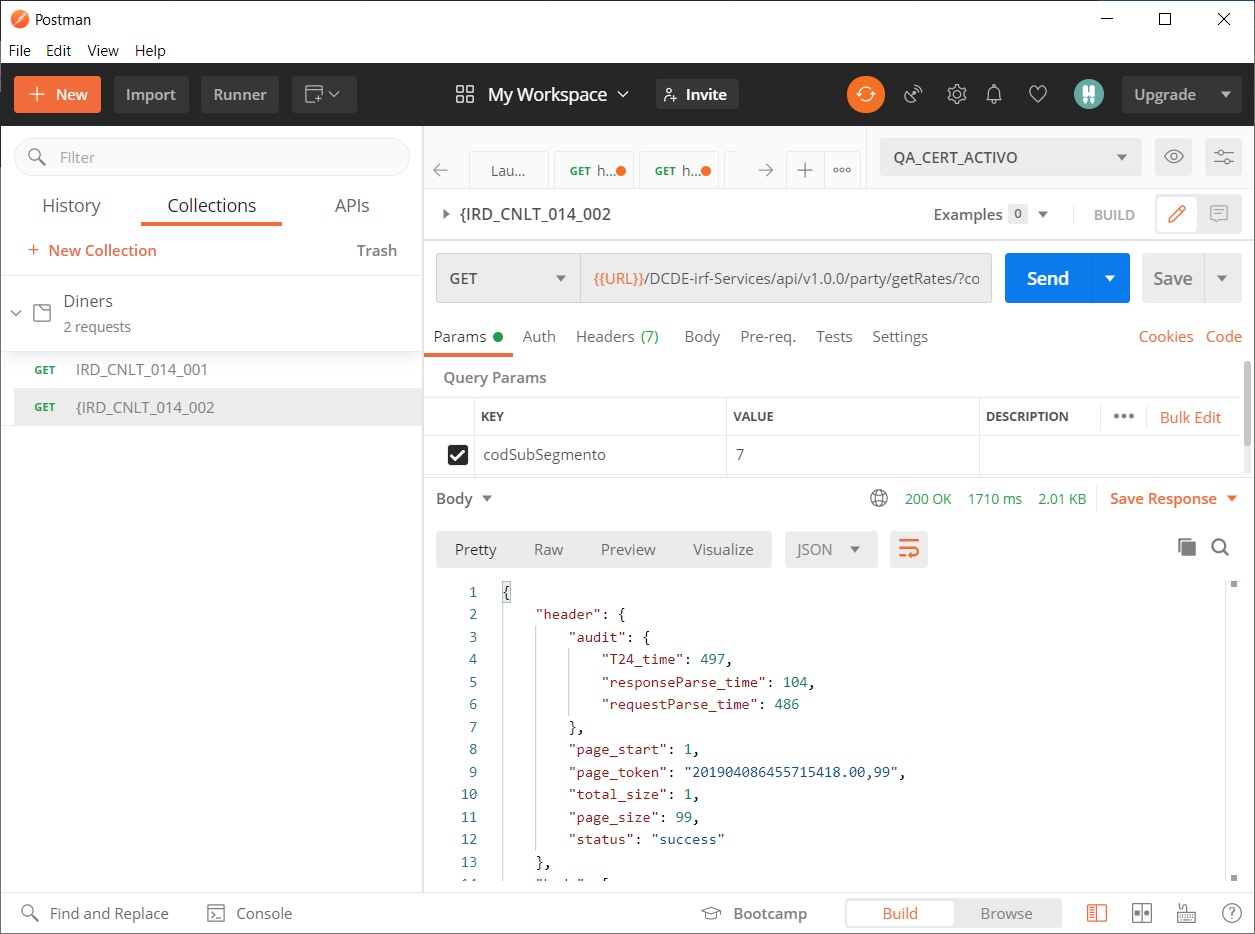This screenshot has height=934, width=1255.
Task: Collapse the Diners collection
Action: [15, 311]
